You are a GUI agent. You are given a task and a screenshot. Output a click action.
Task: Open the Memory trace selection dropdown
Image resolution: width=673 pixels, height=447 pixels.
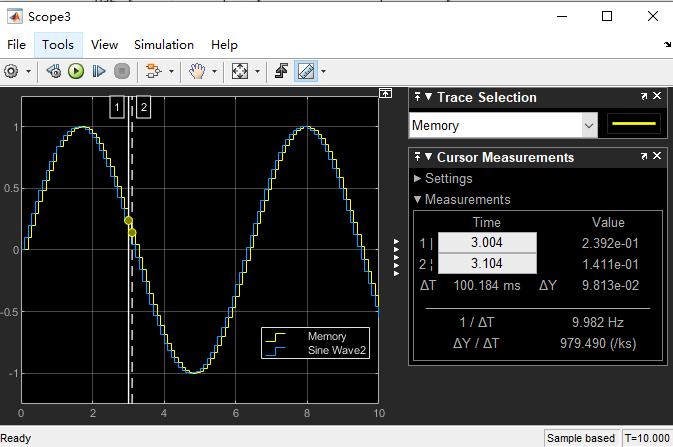[x=503, y=125]
